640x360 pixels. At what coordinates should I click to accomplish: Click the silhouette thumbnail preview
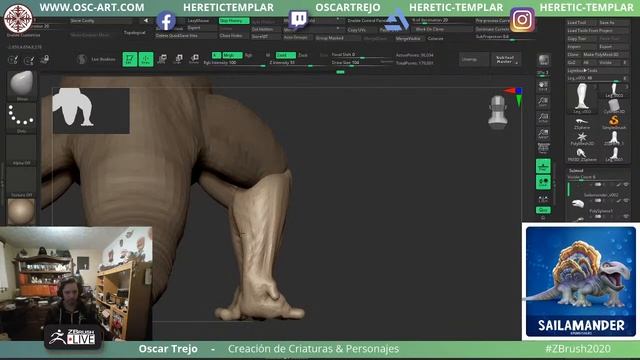pos(91,110)
